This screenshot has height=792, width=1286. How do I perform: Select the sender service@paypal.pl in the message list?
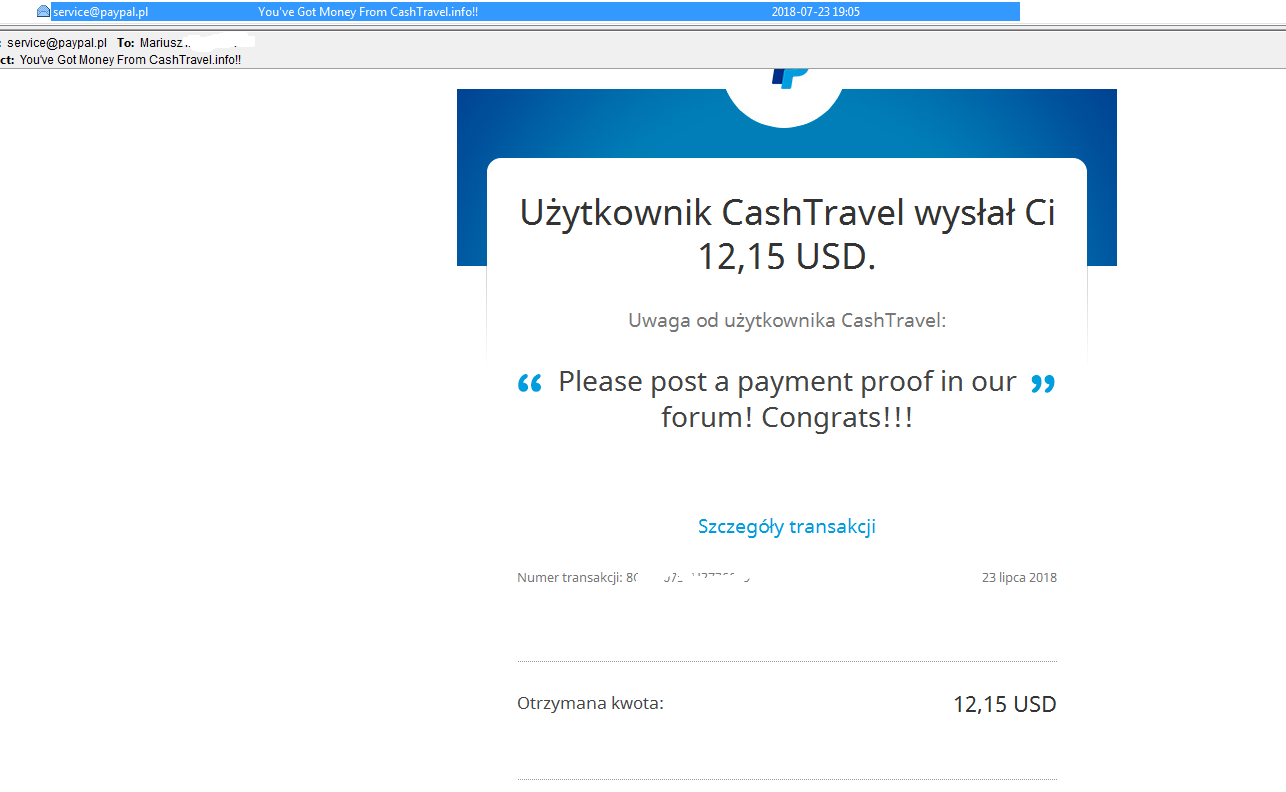pos(101,12)
